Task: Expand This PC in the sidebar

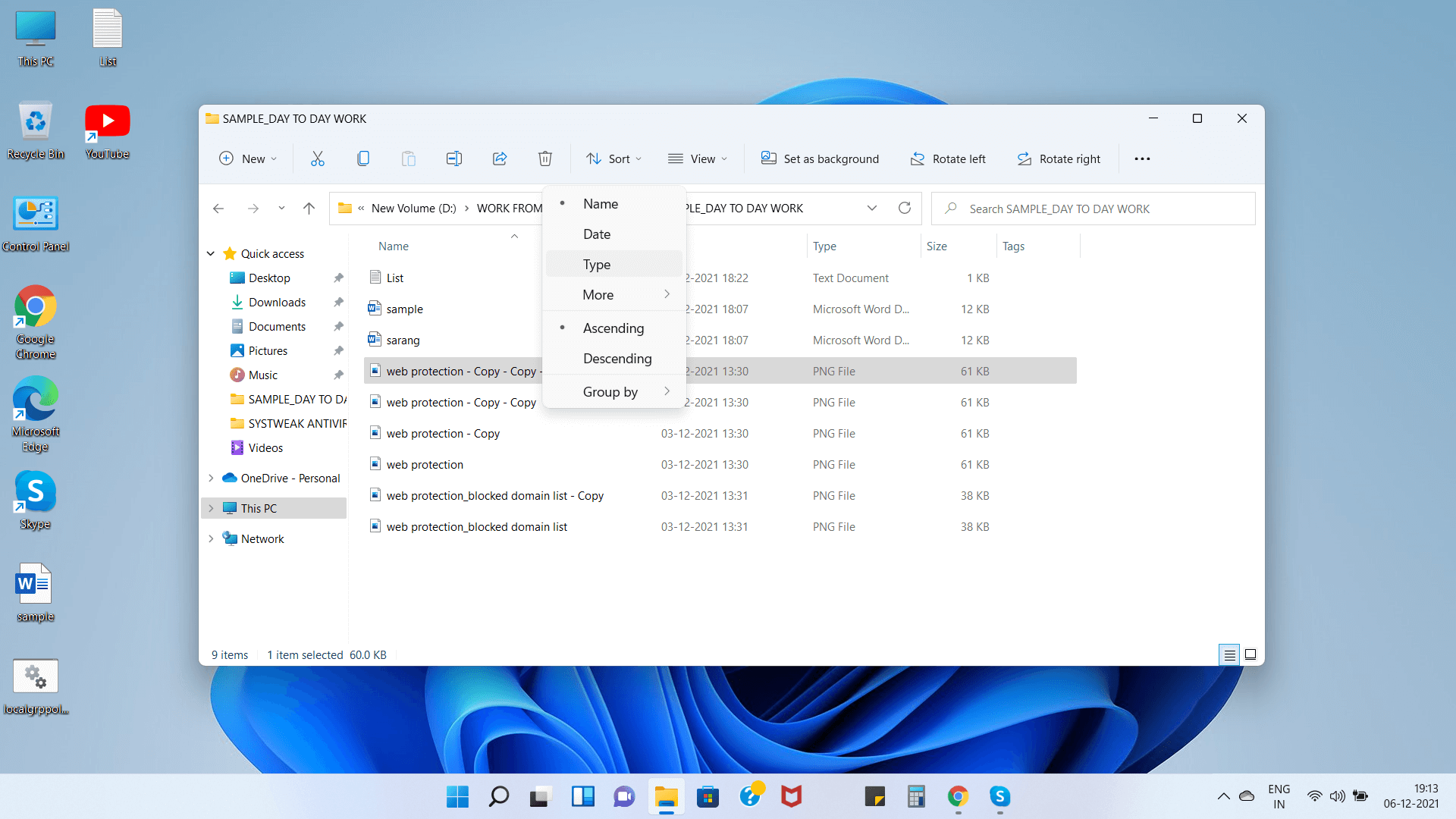Action: [211, 507]
